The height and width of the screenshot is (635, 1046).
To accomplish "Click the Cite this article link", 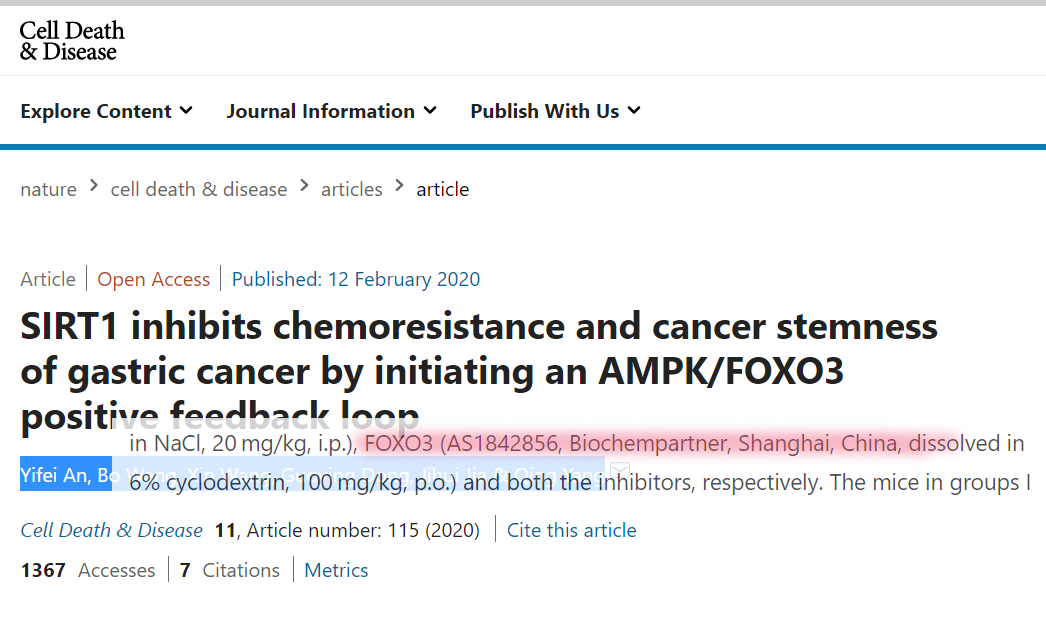I will (x=572, y=530).
